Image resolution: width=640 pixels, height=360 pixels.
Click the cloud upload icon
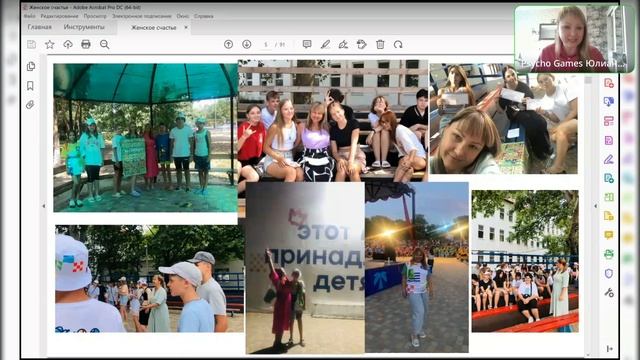point(68,44)
